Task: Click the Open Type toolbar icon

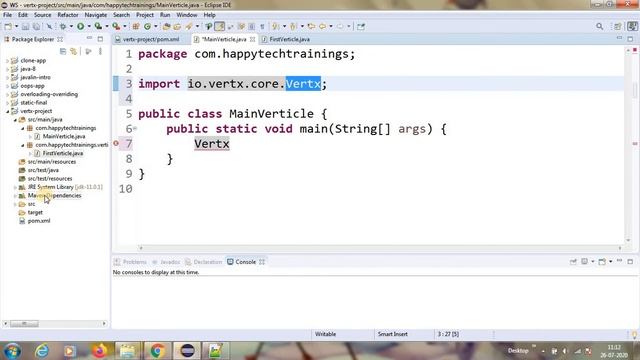Action: tap(166, 27)
